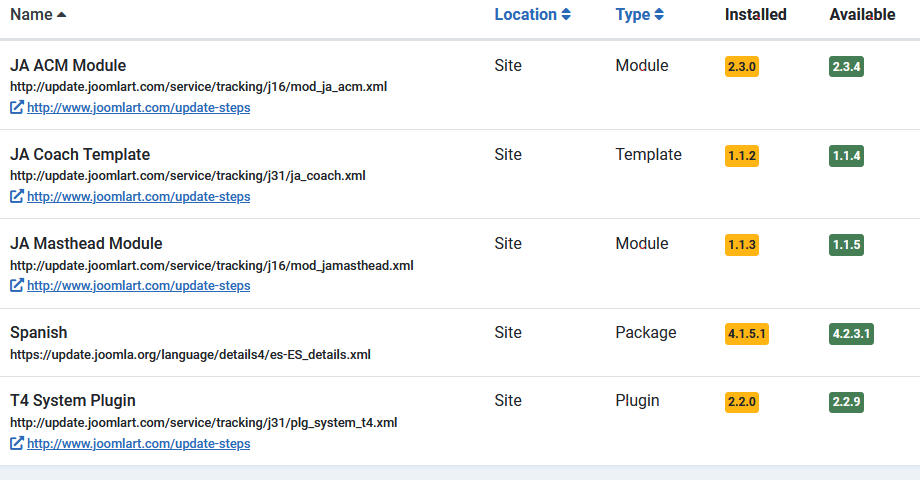Sort the table by Name header
The image size is (920, 480).
click(x=31, y=15)
